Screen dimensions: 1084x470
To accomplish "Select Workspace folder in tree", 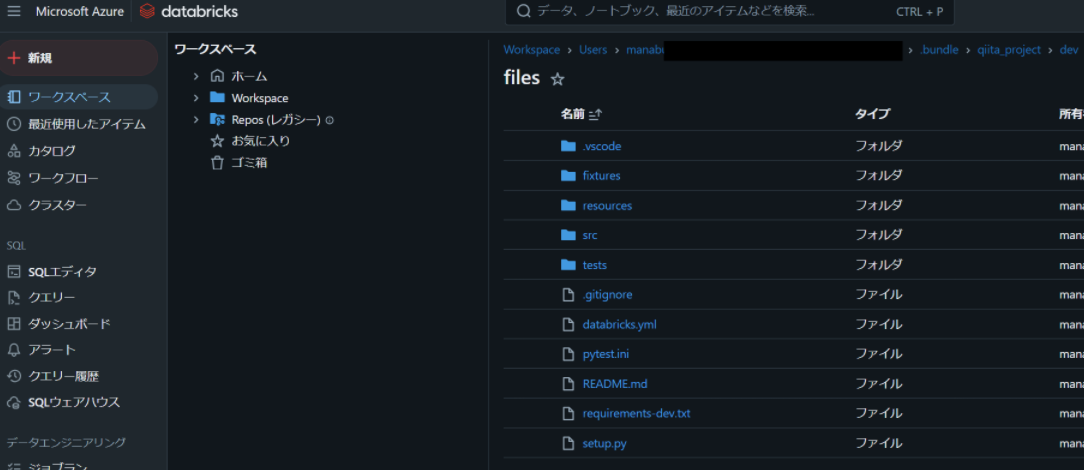I will pyautogui.click(x=259, y=98).
